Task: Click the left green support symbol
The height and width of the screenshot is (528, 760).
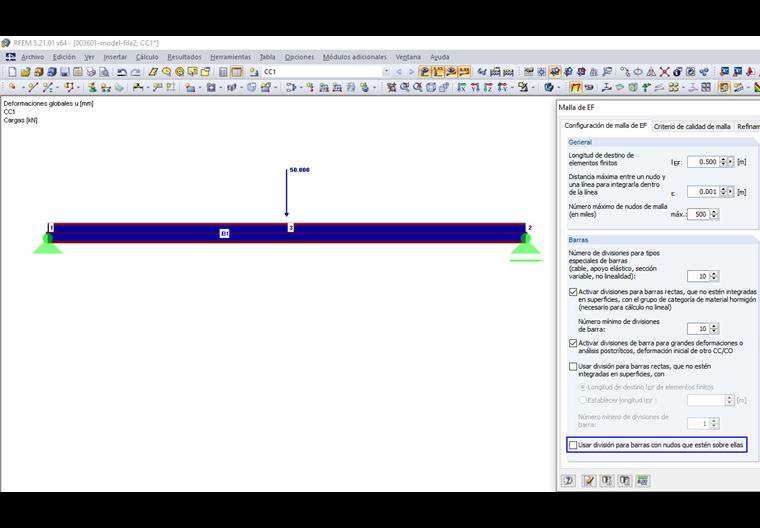Action: (48, 244)
